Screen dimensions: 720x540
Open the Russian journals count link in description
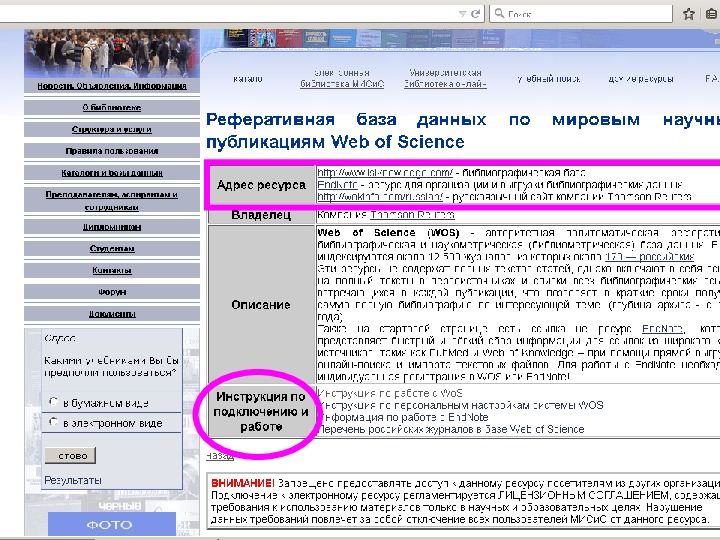click(649, 256)
